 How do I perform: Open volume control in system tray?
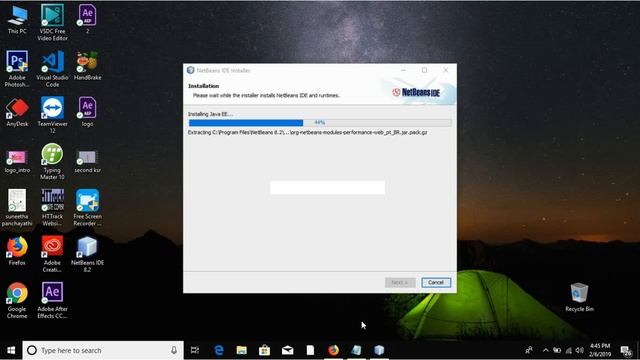(579, 350)
